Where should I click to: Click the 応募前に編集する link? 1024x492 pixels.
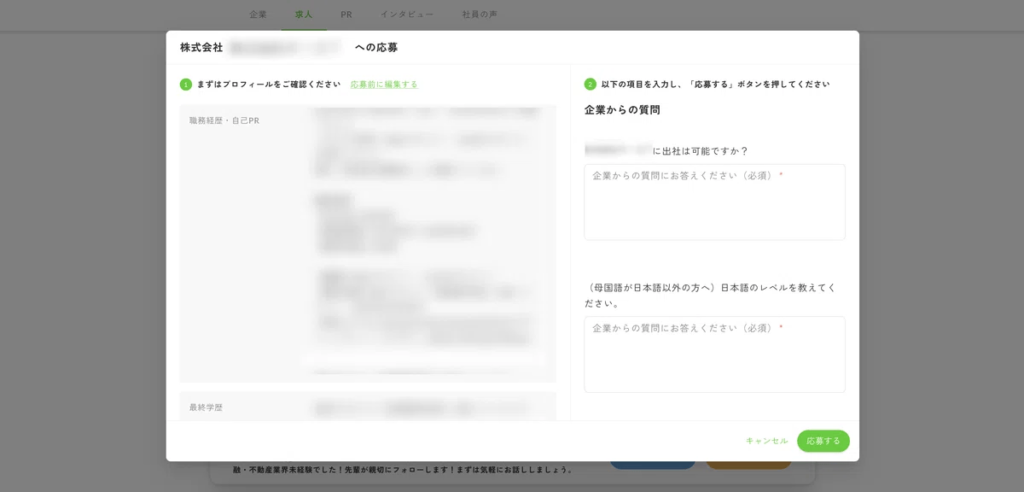pos(384,84)
